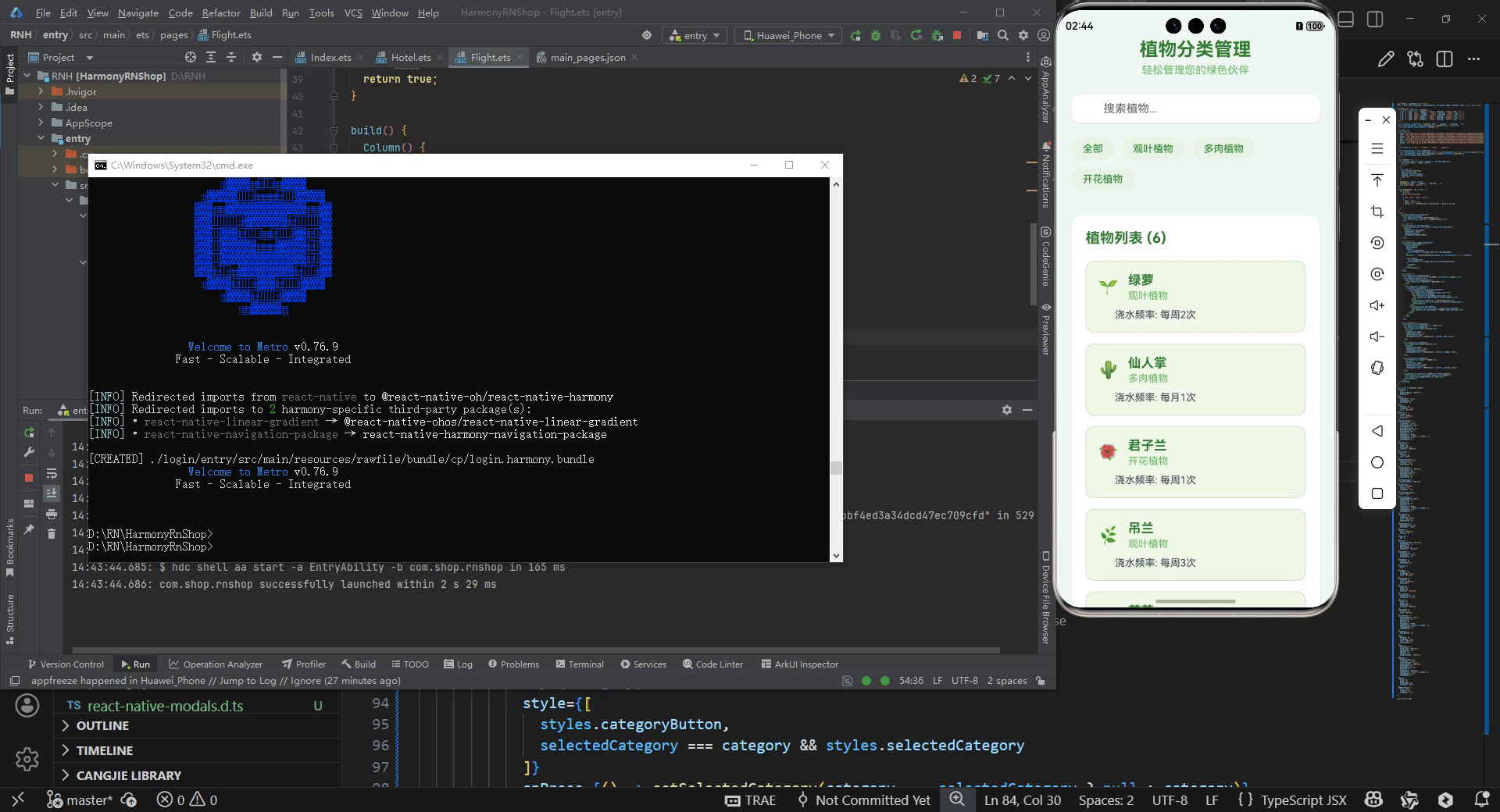Toggle soft-wrap in Run console

[x=52, y=473]
